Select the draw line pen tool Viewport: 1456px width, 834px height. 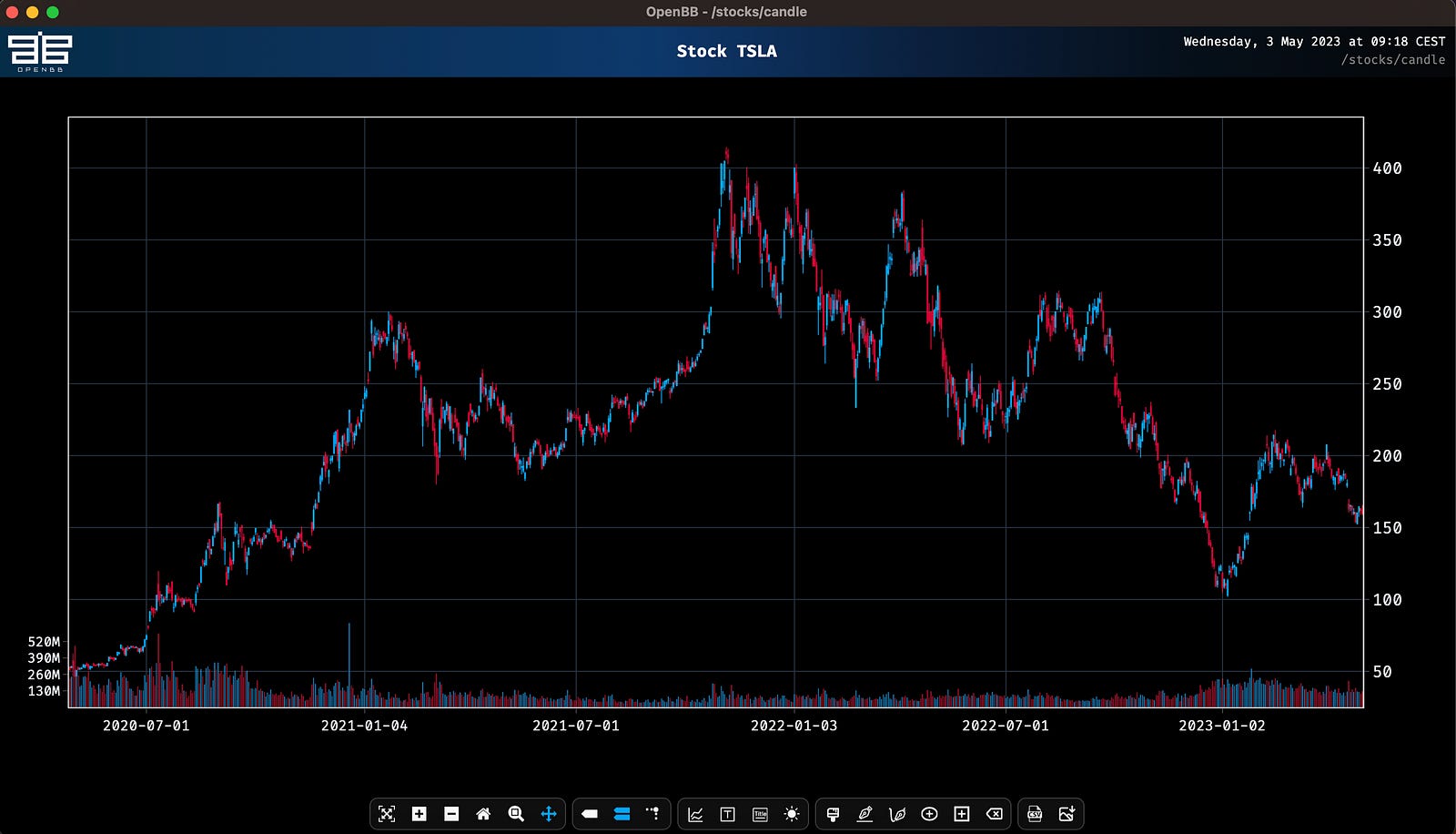point(864,814)
